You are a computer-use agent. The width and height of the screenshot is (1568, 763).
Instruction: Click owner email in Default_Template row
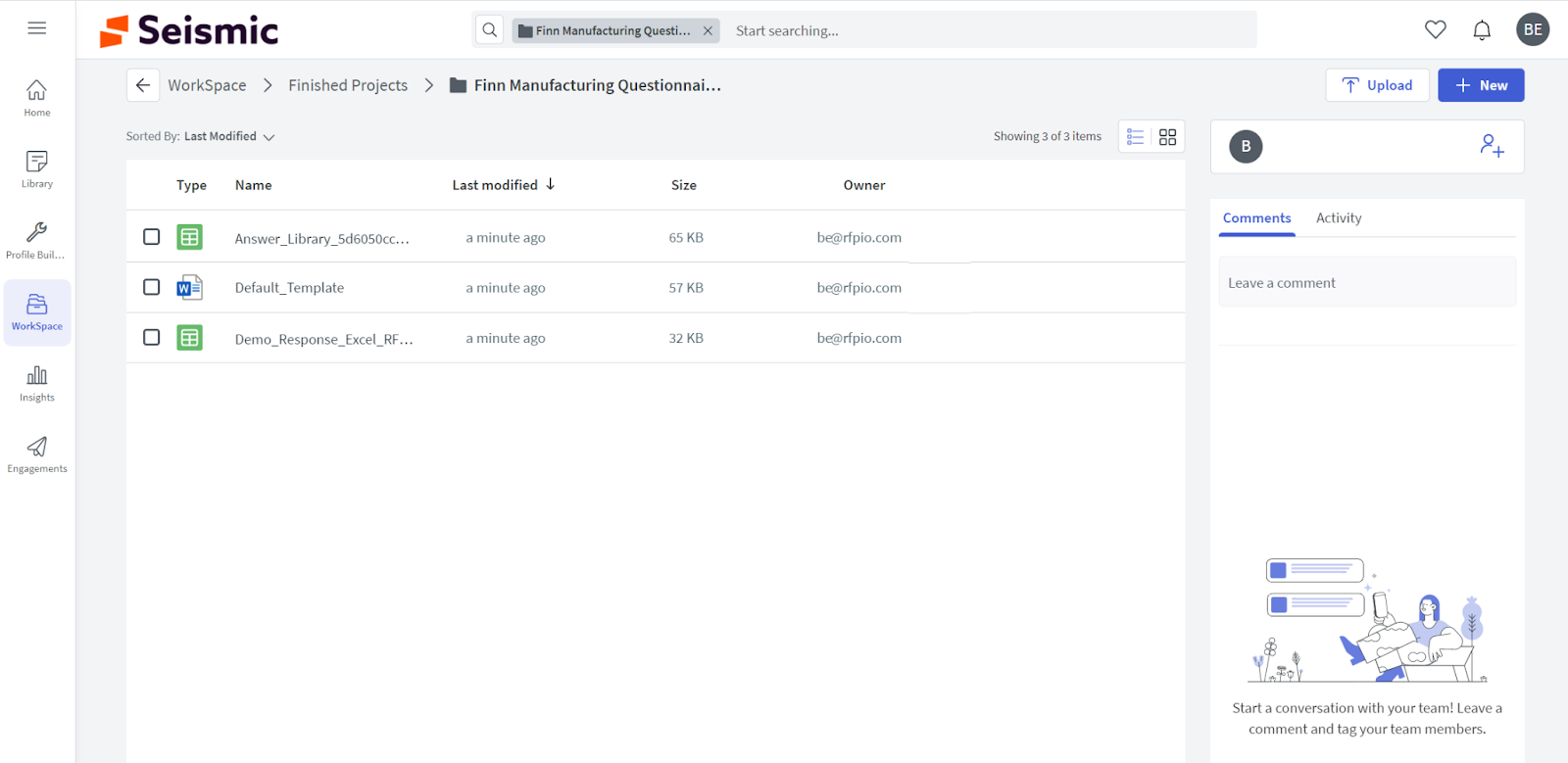[x=859, y=288]
